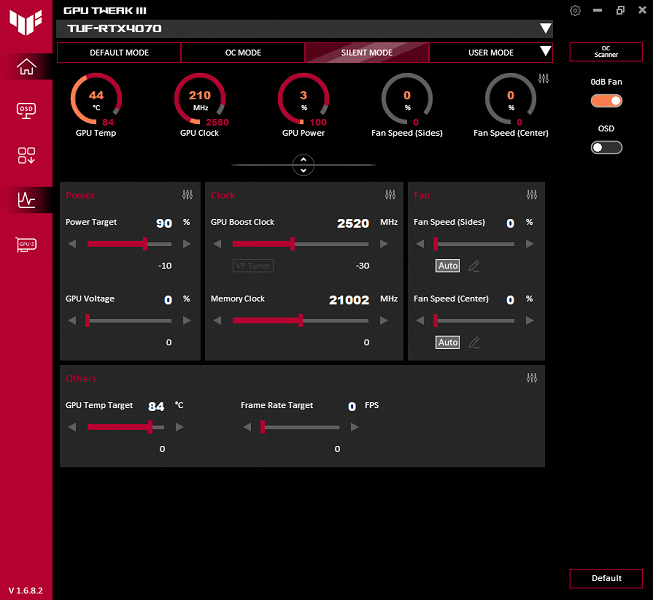This screenshot has height=600, width=653.
Task: Collapse the gauges section with chevron toggle
Action: [303, 165]
